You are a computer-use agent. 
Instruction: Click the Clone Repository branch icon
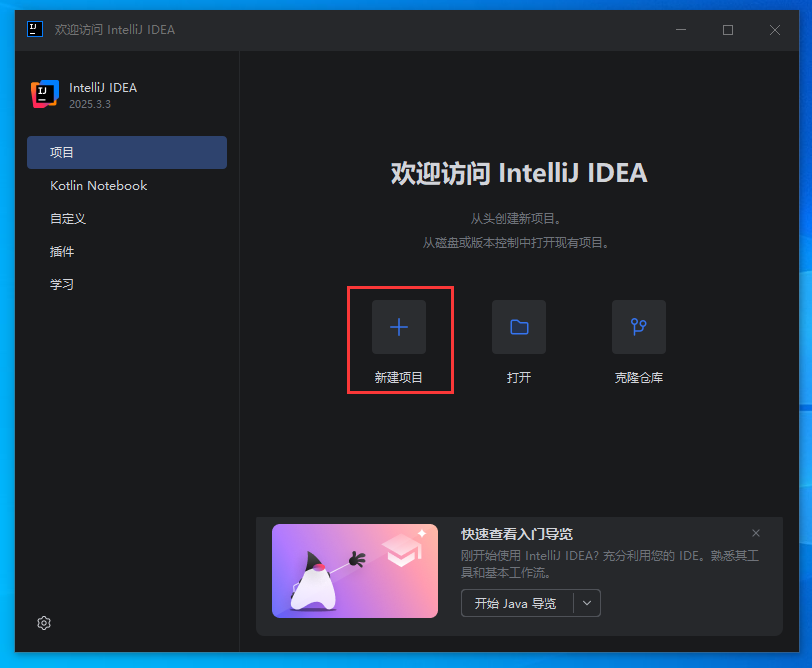639,327
